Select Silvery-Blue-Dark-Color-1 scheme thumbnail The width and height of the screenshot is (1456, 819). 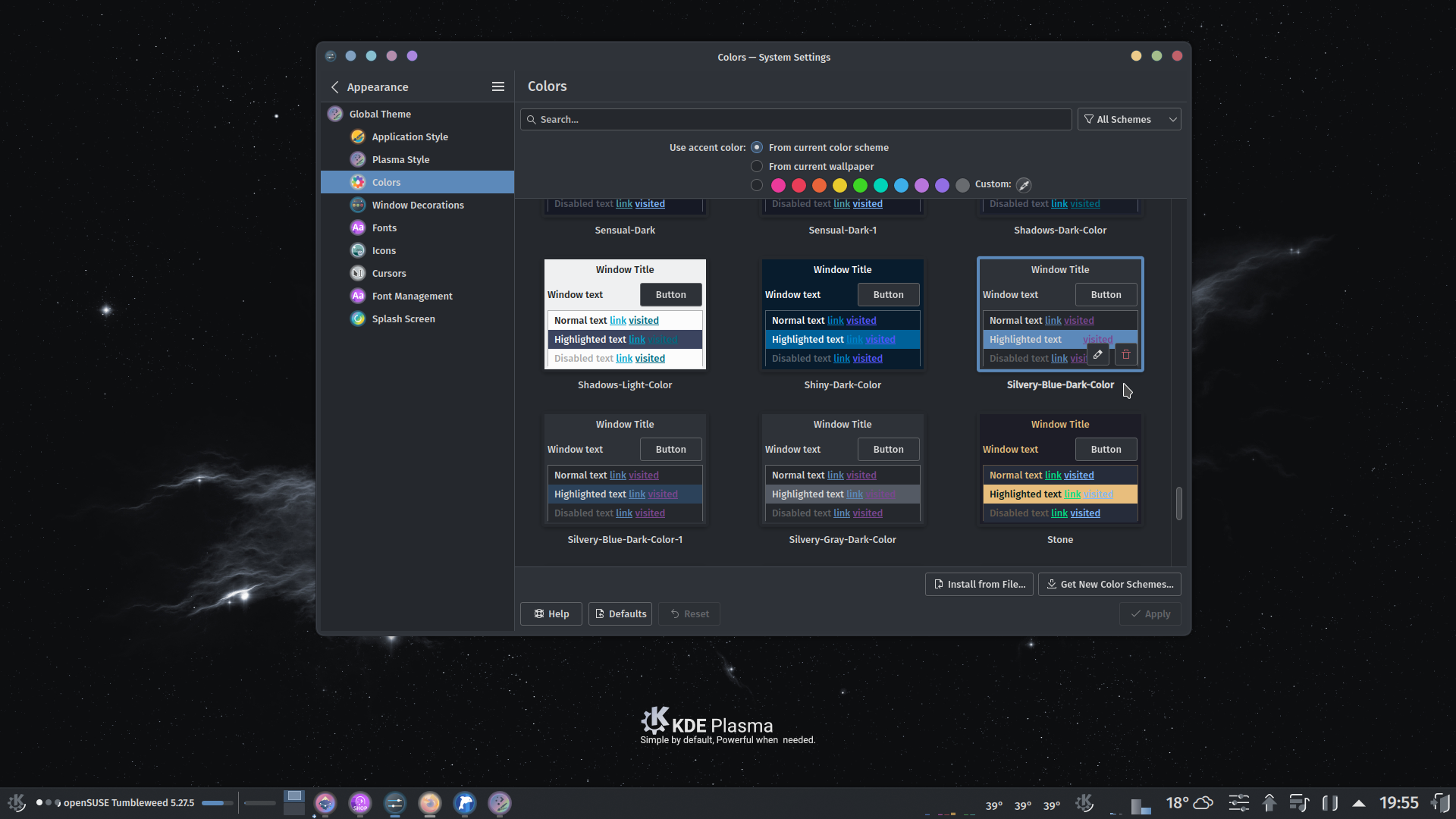click(x=625, y=469)
